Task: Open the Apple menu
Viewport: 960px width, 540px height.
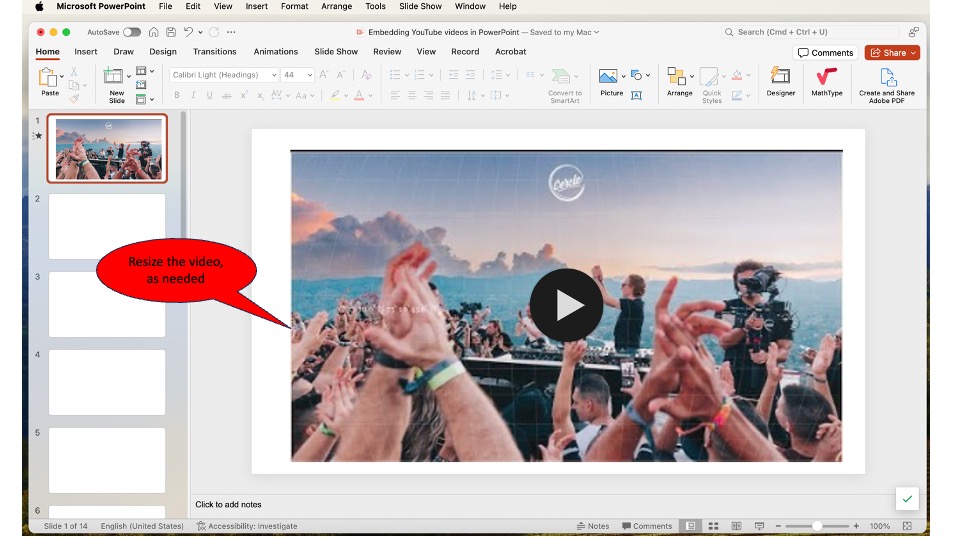Action: (x=39, y=6)
